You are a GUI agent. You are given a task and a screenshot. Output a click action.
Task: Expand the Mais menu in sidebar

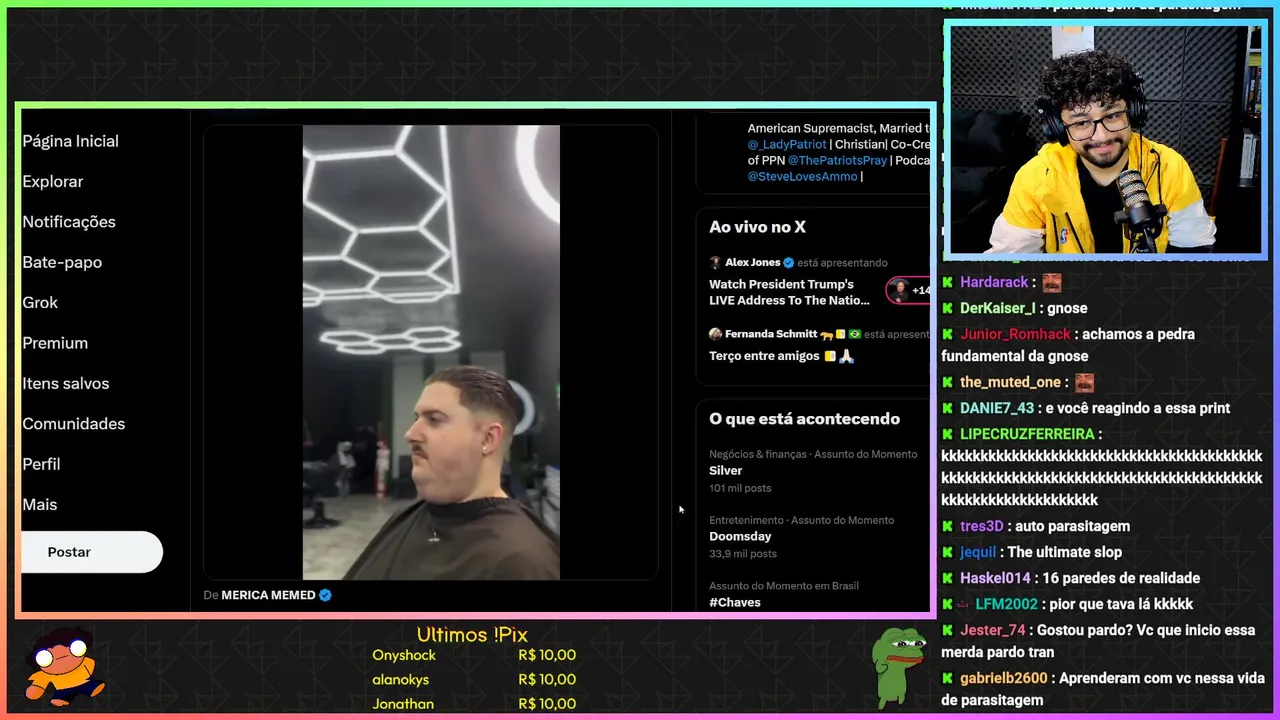40,504
